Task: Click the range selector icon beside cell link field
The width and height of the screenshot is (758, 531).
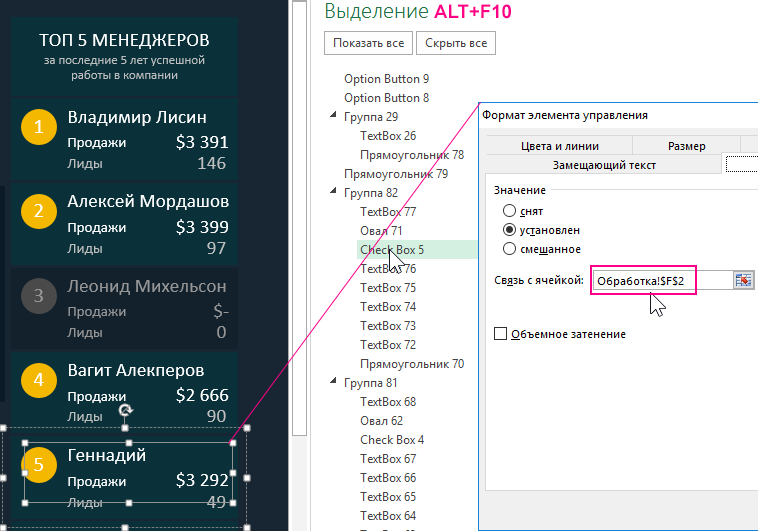Action: click(x=743, y=281)
